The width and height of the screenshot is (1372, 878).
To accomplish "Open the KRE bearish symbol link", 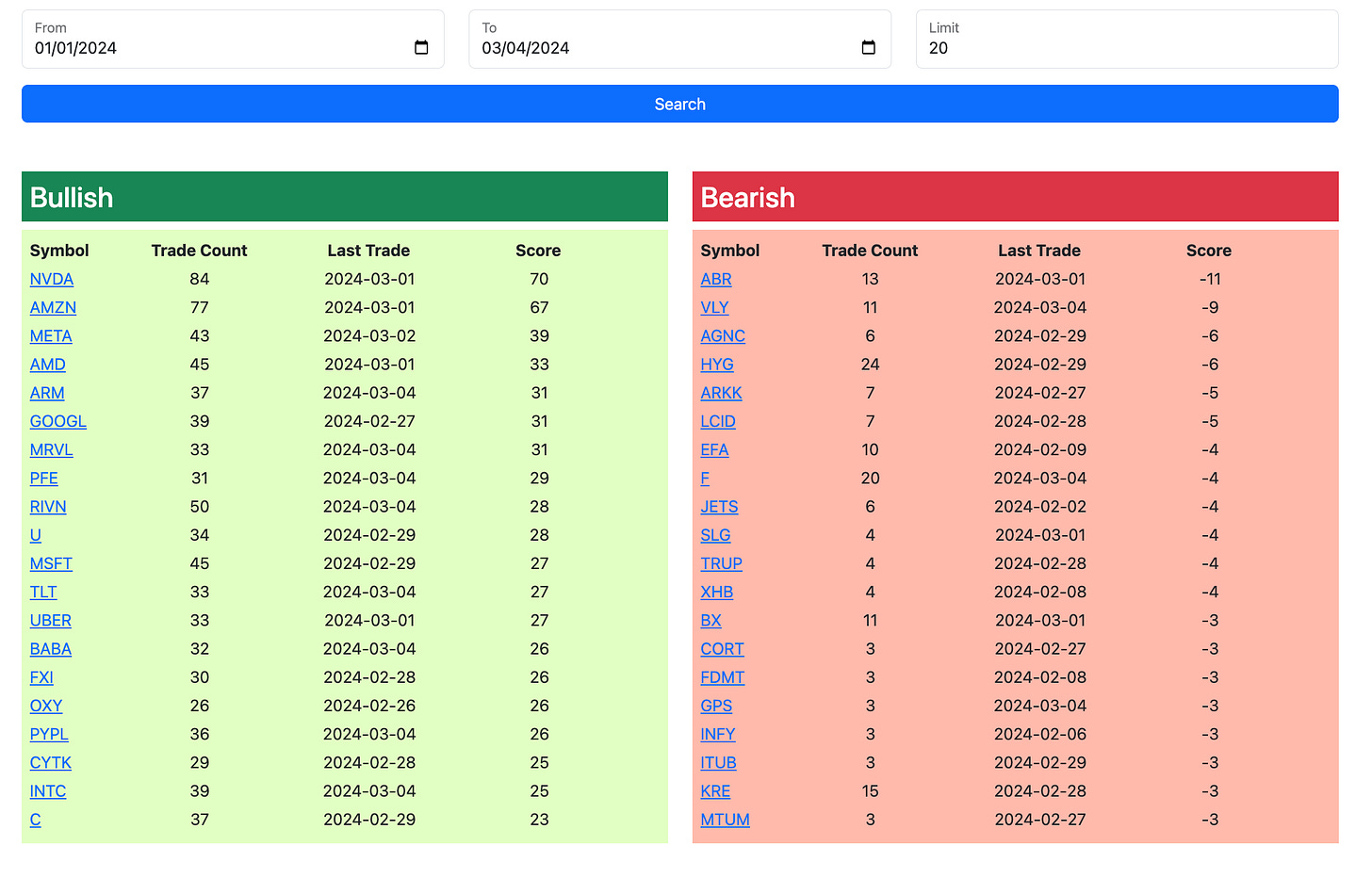I will (716, 791).
